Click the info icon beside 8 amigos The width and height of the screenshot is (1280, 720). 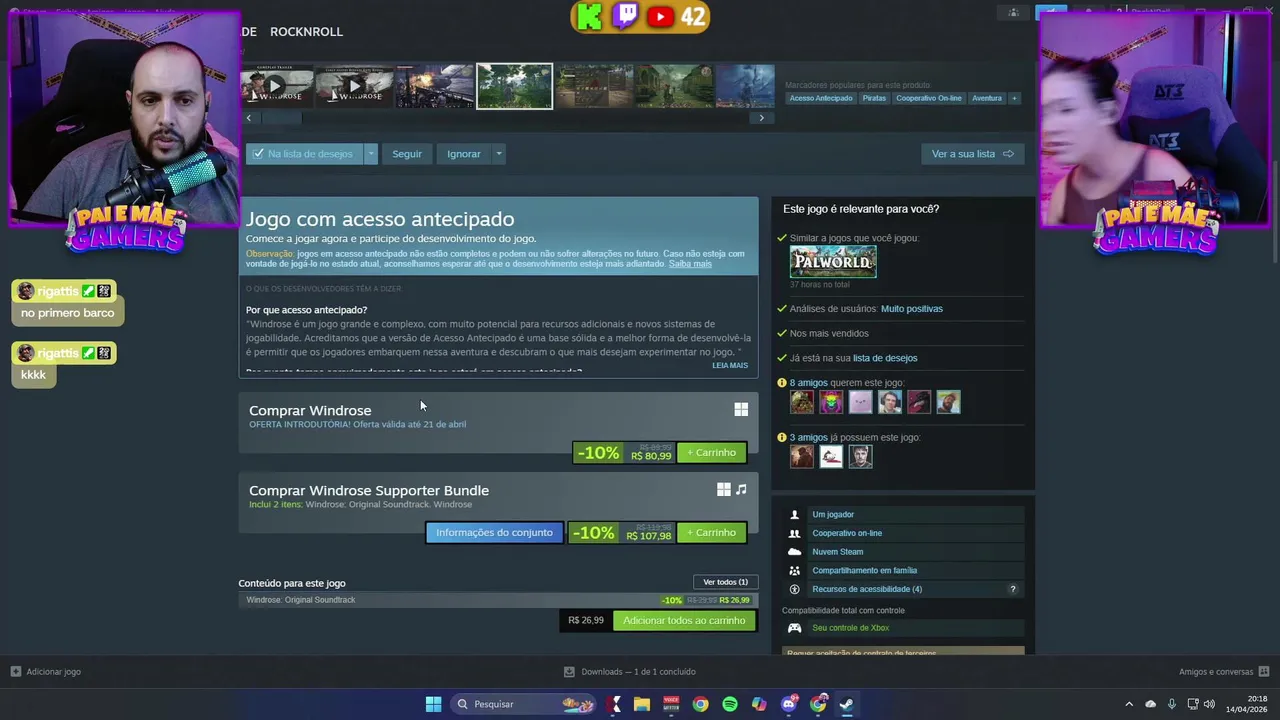[782, 383]
